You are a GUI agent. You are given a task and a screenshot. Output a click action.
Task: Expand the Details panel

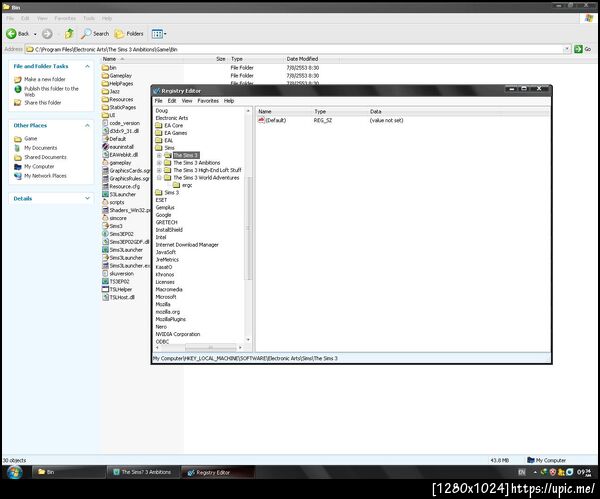point(87,198)
